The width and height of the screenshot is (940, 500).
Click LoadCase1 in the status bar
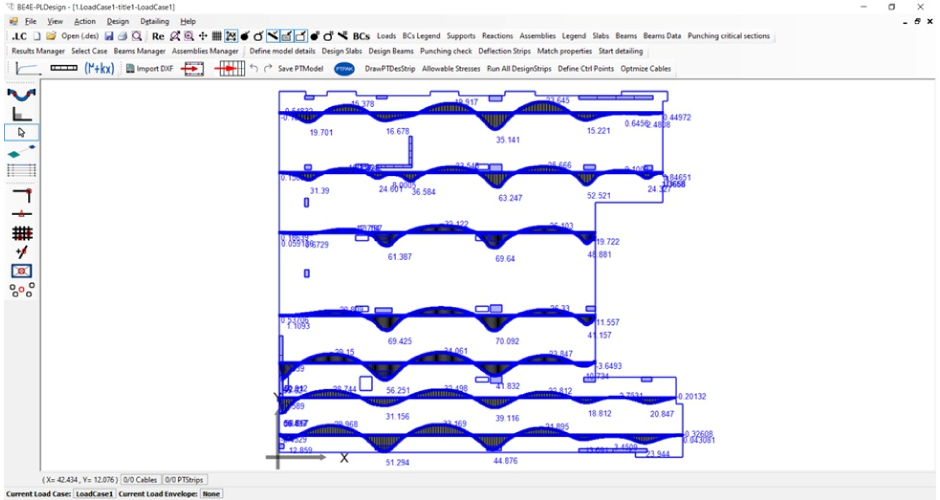point(94,493)
